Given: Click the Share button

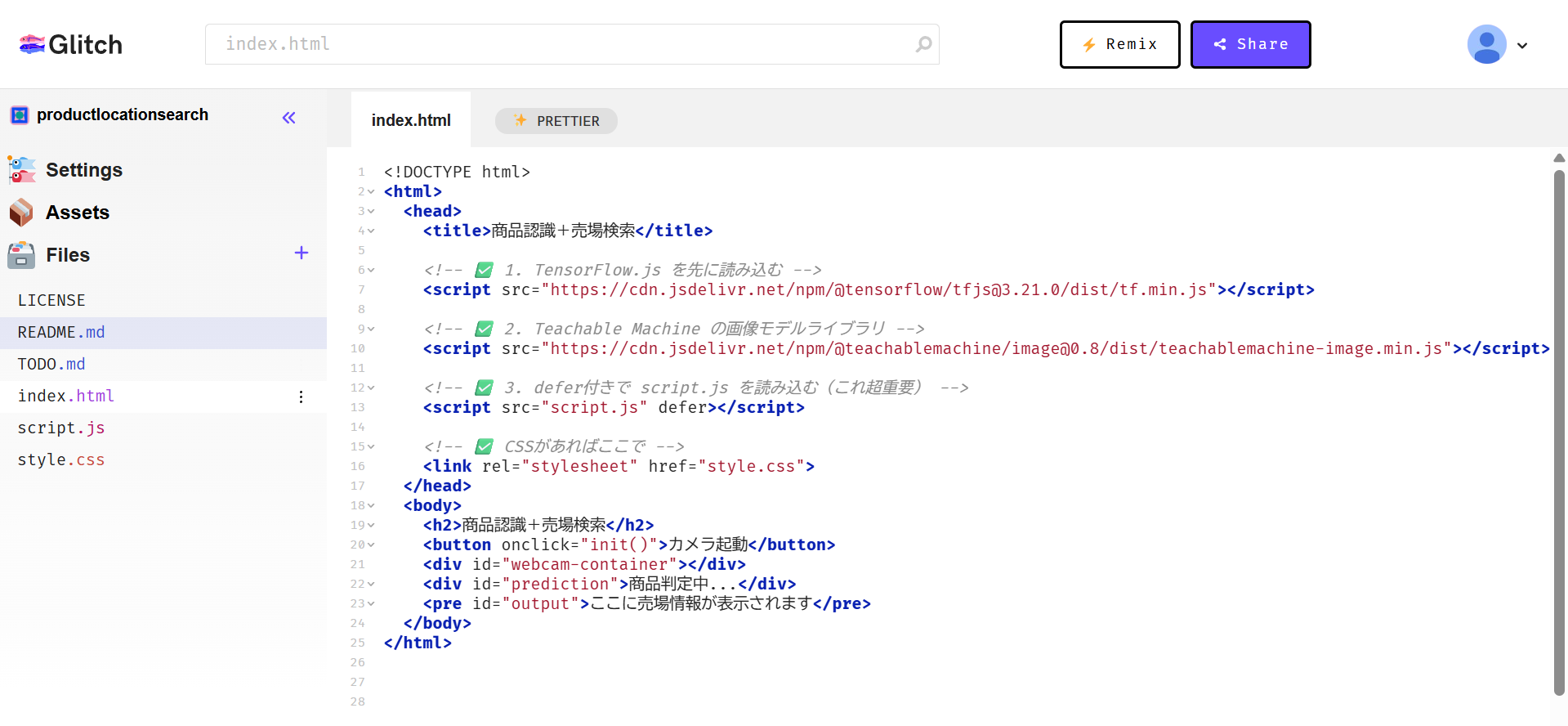Looking at the screenshot, I should click(1250, 44).
